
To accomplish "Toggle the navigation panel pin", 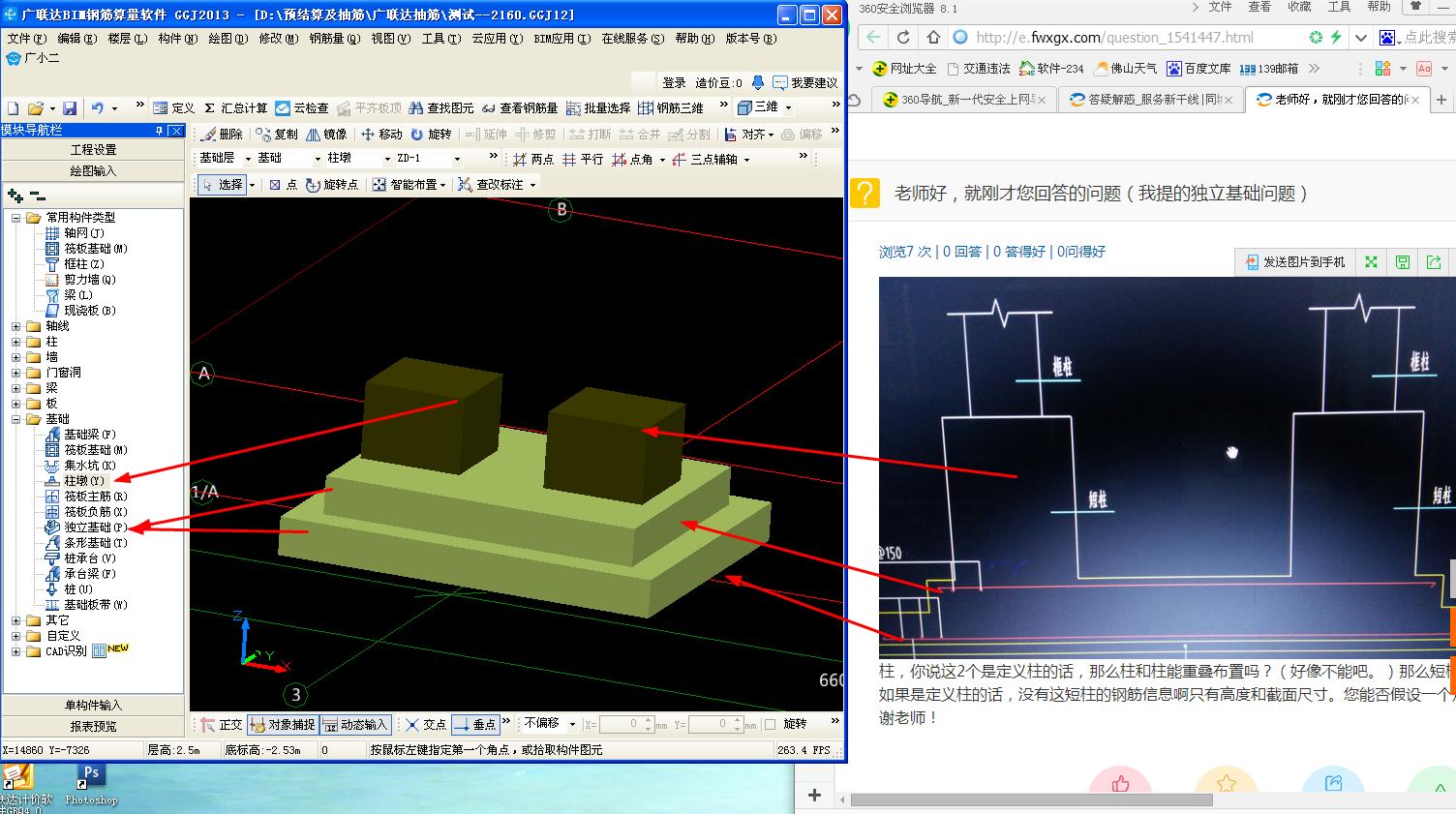I will [x=159, y=131].
